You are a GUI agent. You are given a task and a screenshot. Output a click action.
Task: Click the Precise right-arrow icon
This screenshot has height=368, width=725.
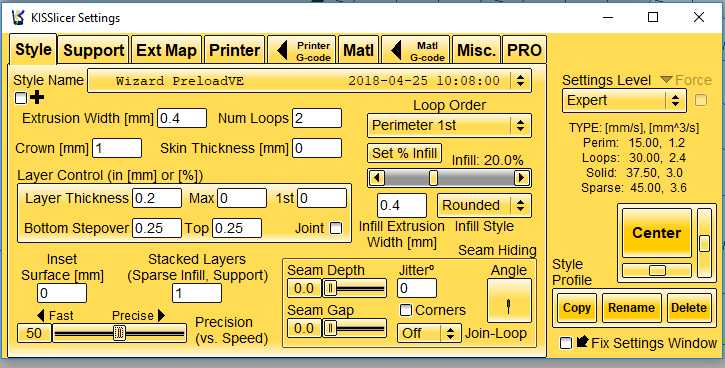(x=161, y=316)
